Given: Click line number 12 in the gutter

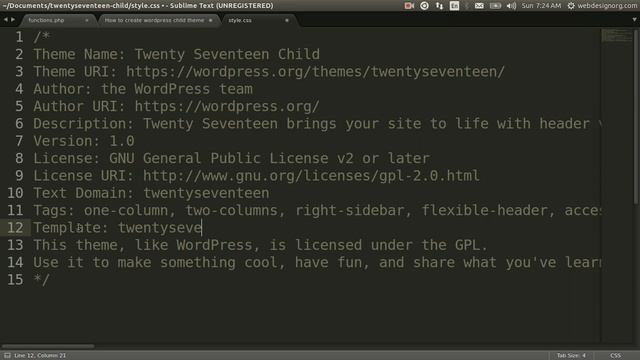Looking at the screenshot, I should click(15, 228).
